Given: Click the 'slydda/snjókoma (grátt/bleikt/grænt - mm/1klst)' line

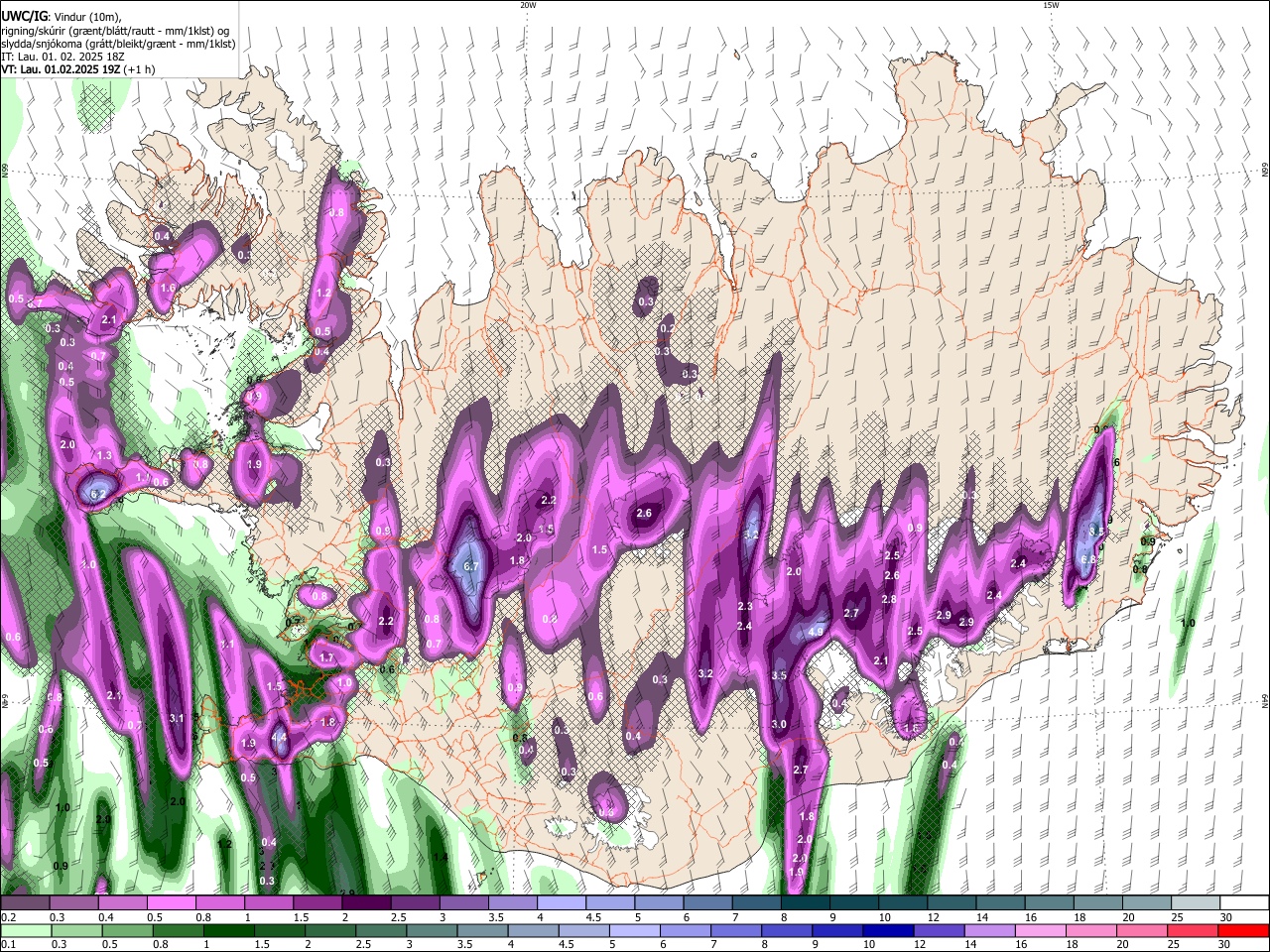Looking at the screenshot, I should (118, 44).
